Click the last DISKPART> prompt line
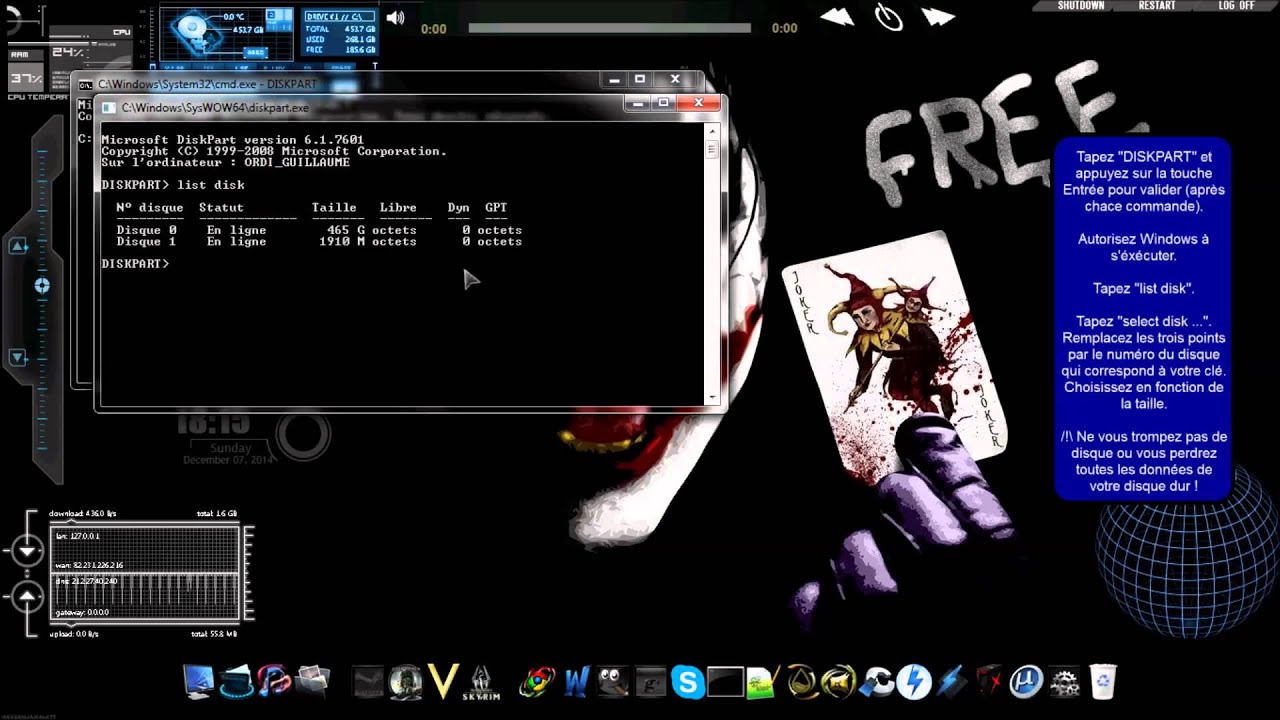Screen dimensions: 1280x720 pos(135,264)
